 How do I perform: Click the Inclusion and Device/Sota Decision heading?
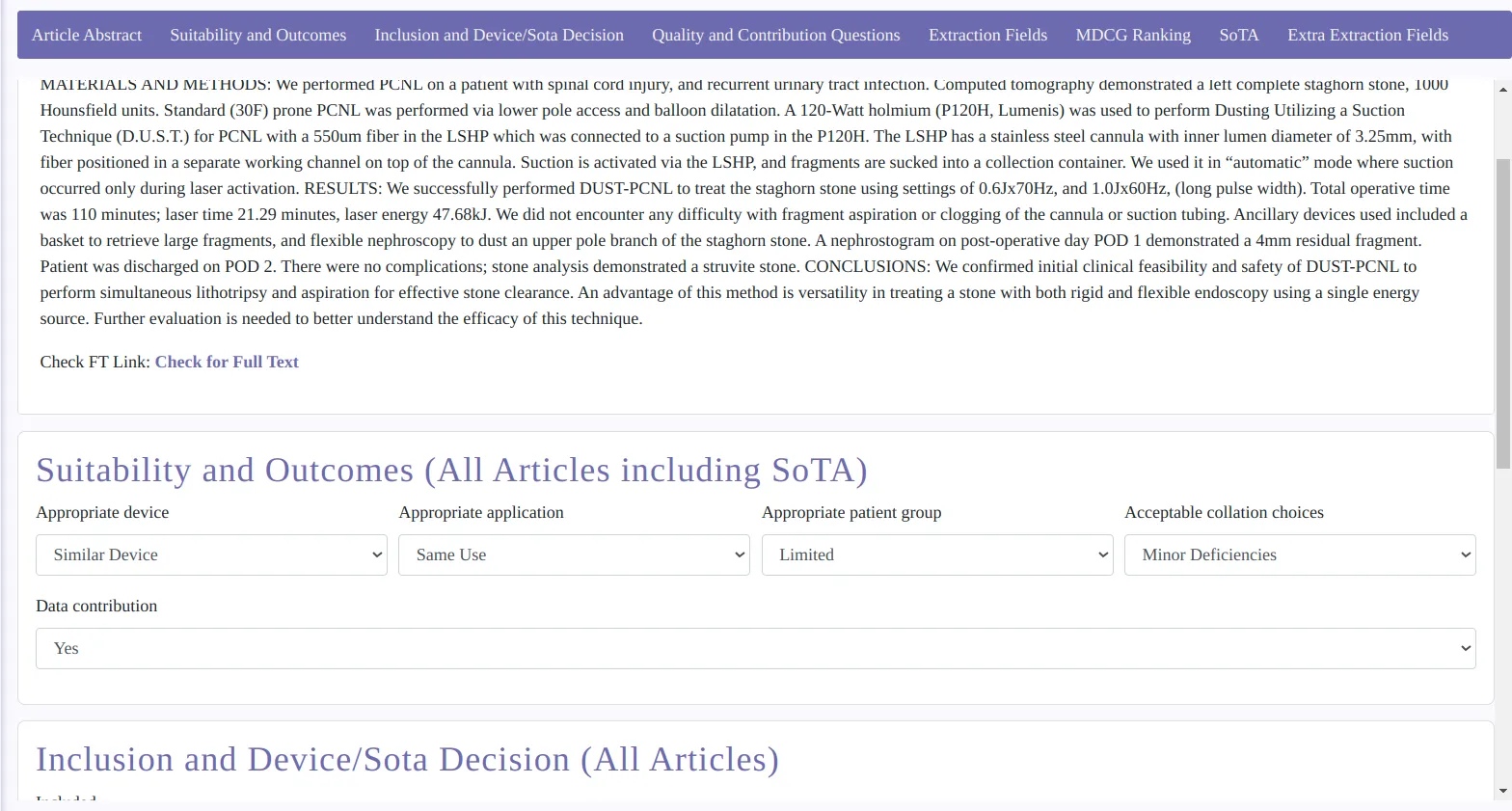click(x=407, y=760)
